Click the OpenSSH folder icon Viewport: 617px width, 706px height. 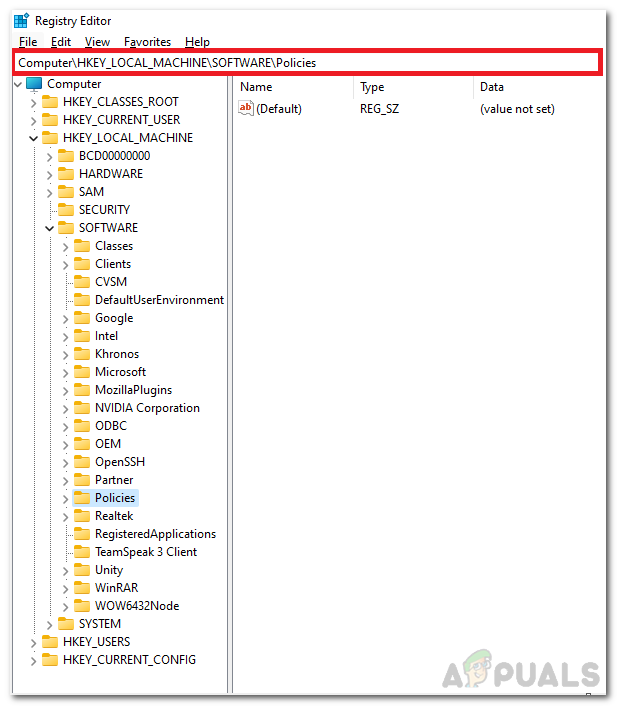tap(82, 462)
